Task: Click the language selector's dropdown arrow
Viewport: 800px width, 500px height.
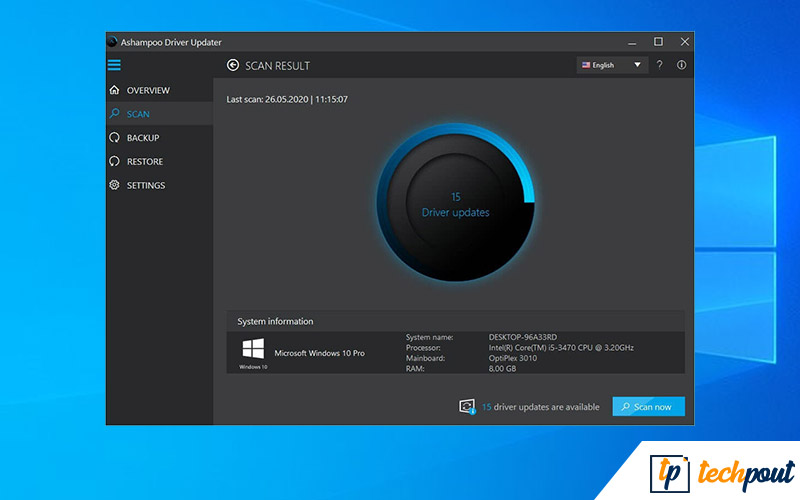Action: tap(638, 65)
